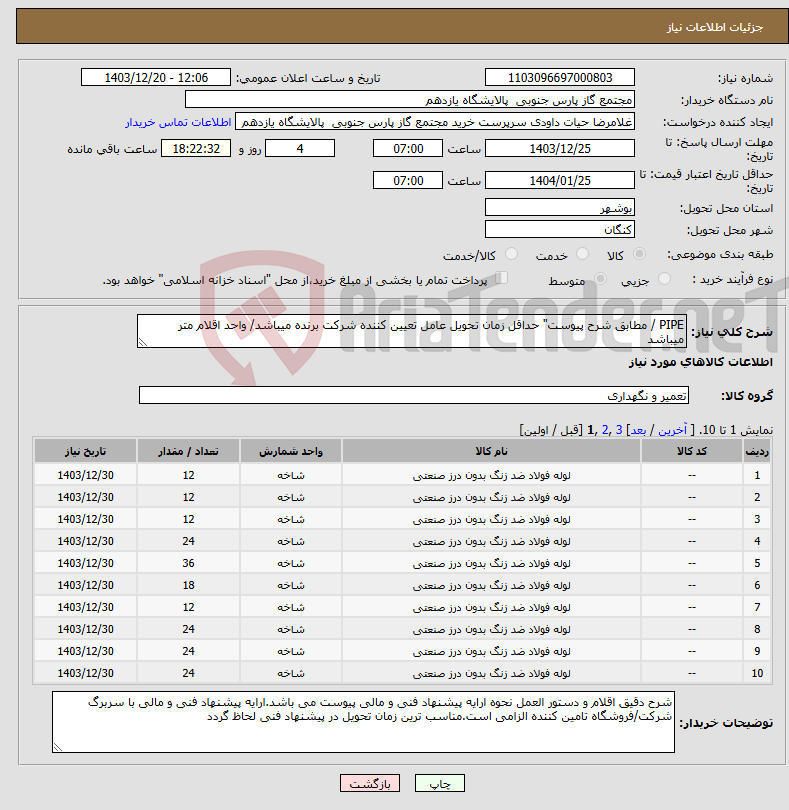Click the جزئیات اطلاعات نیاز page title

pos(715,27)
